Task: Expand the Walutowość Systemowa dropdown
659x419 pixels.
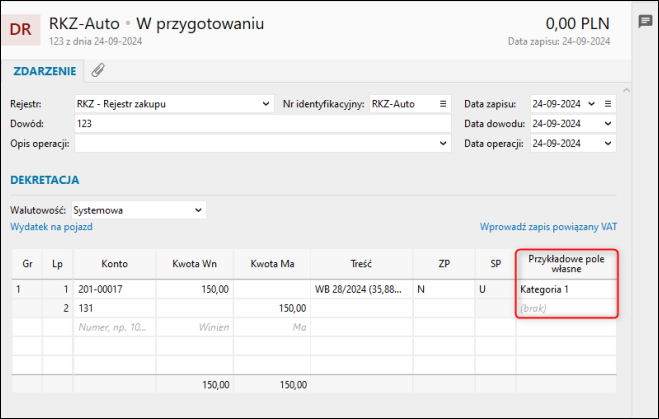Action: click(198, 210)
